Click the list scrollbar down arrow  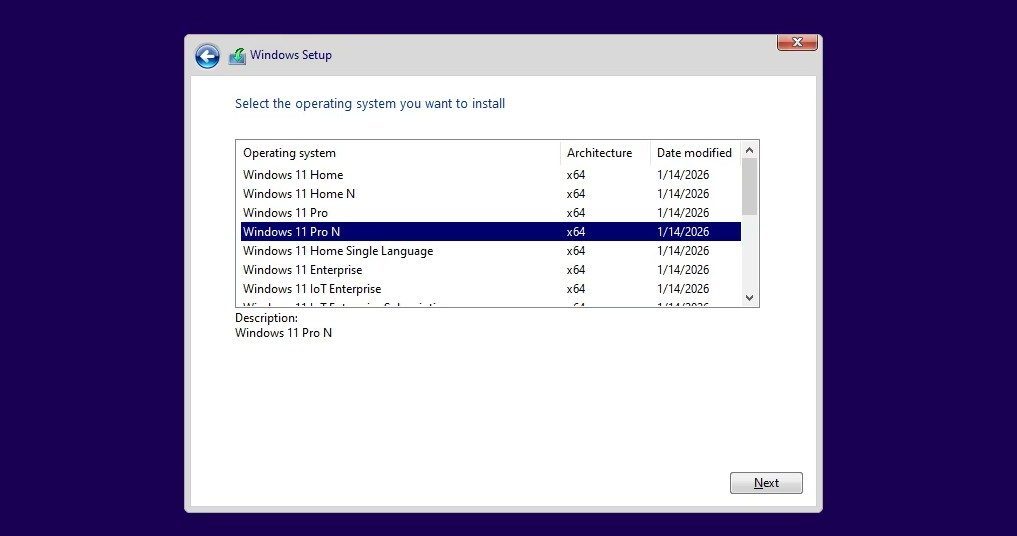[750, 298]
